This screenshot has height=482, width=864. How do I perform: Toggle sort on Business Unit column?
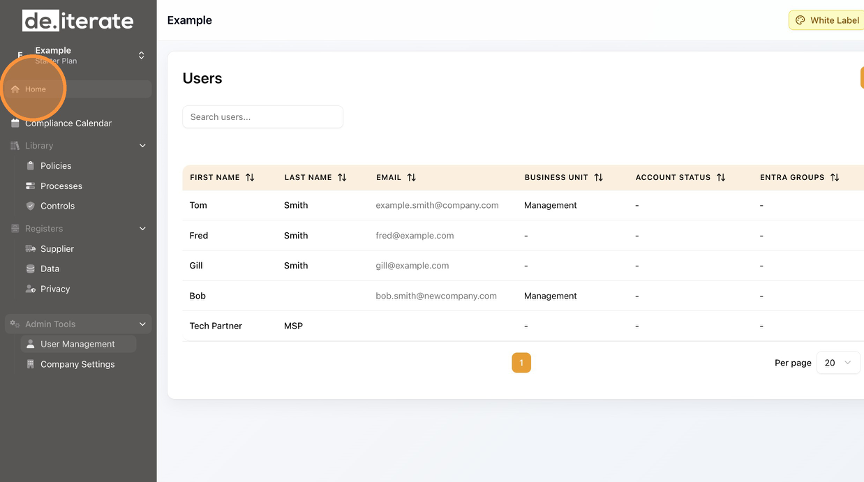coord(598,177)
